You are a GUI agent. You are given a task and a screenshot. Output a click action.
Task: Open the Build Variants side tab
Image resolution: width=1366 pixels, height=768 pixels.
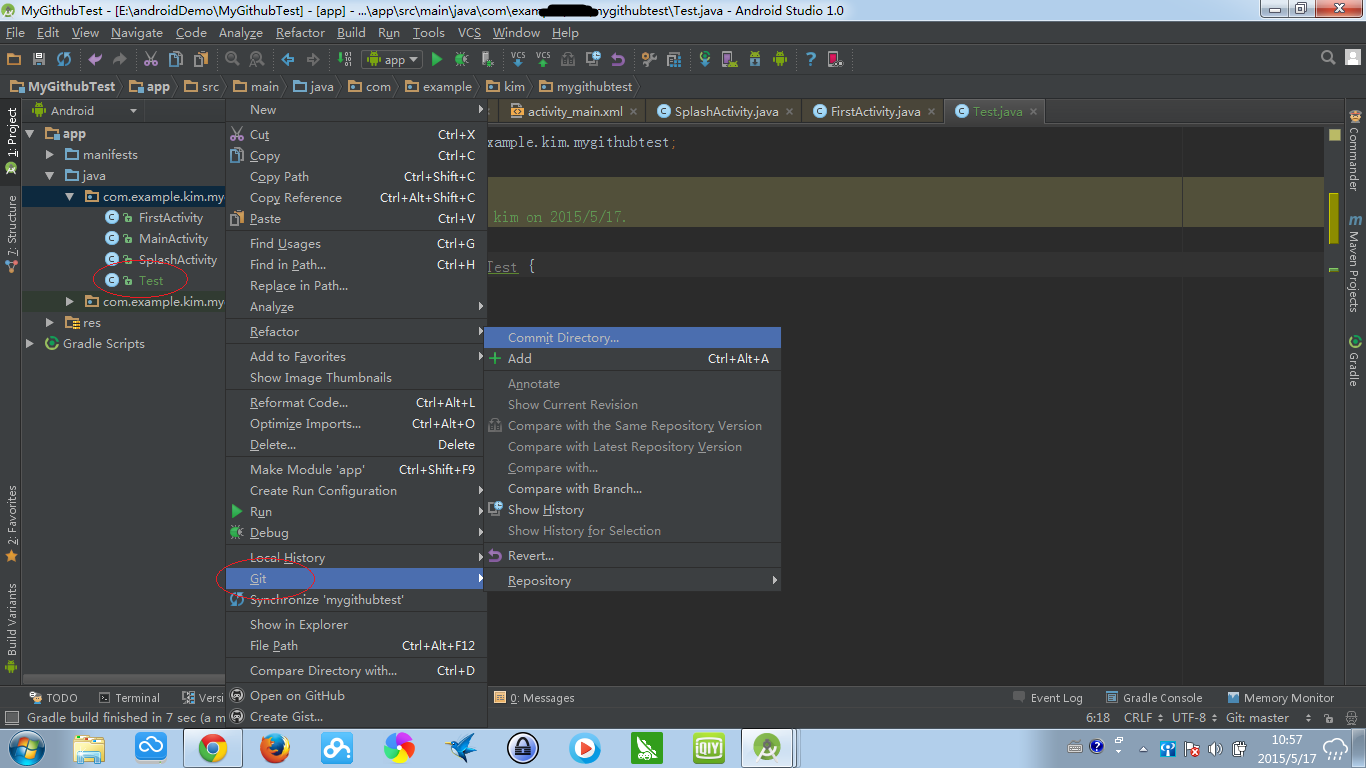(x=11, y=628)
